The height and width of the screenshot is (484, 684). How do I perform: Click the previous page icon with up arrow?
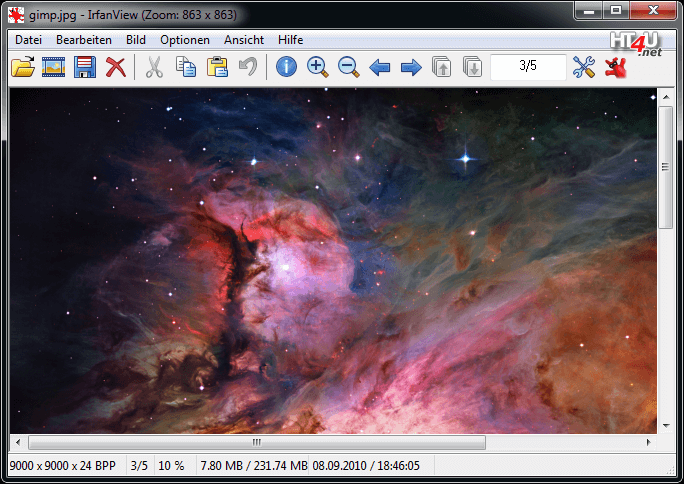[441, 67]
